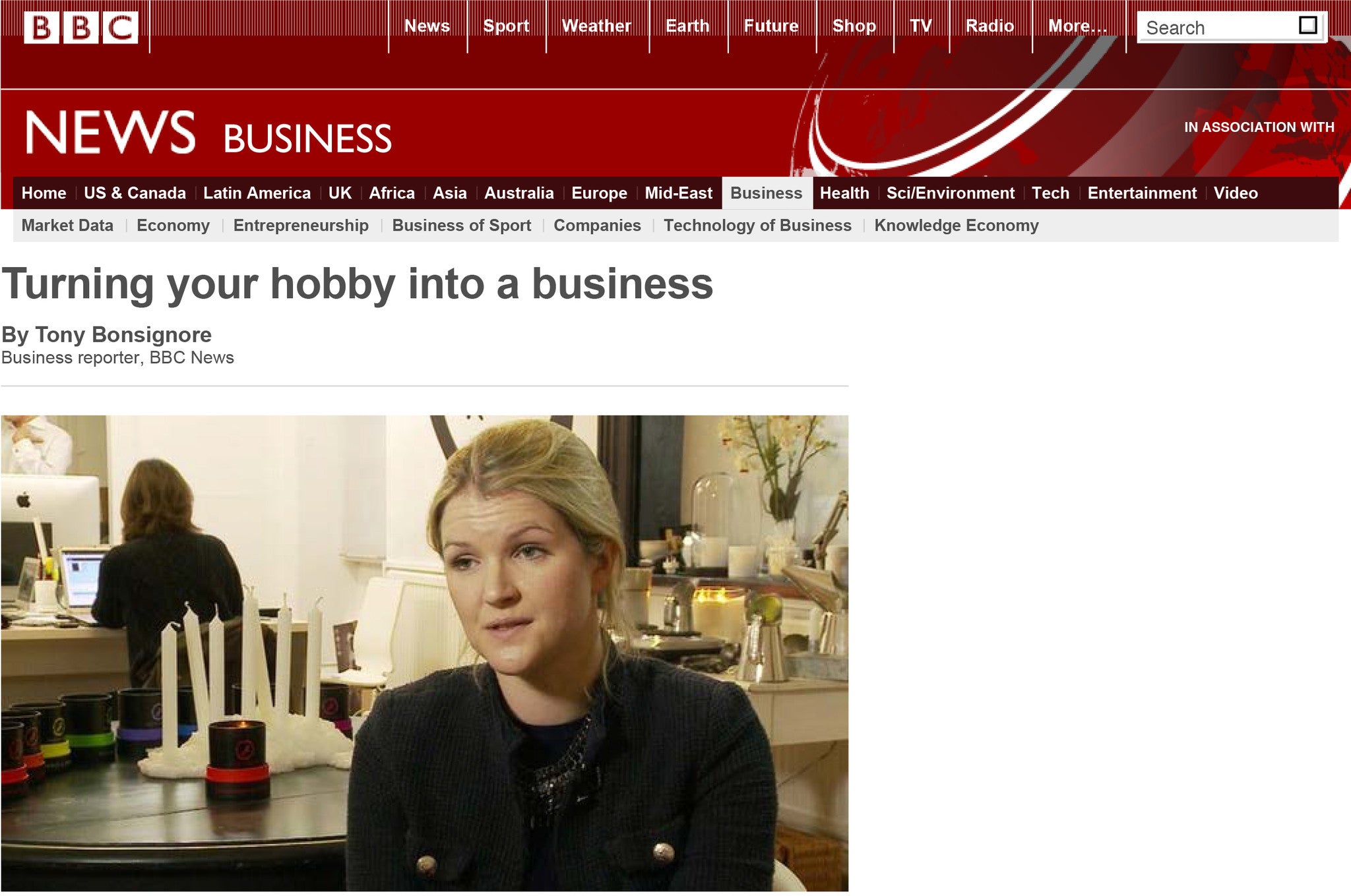The height and width of the screenshot is (896, 1351).
Task: Switch to the Tech tab
Action: pyautogui.click(x=1050, y=193)
